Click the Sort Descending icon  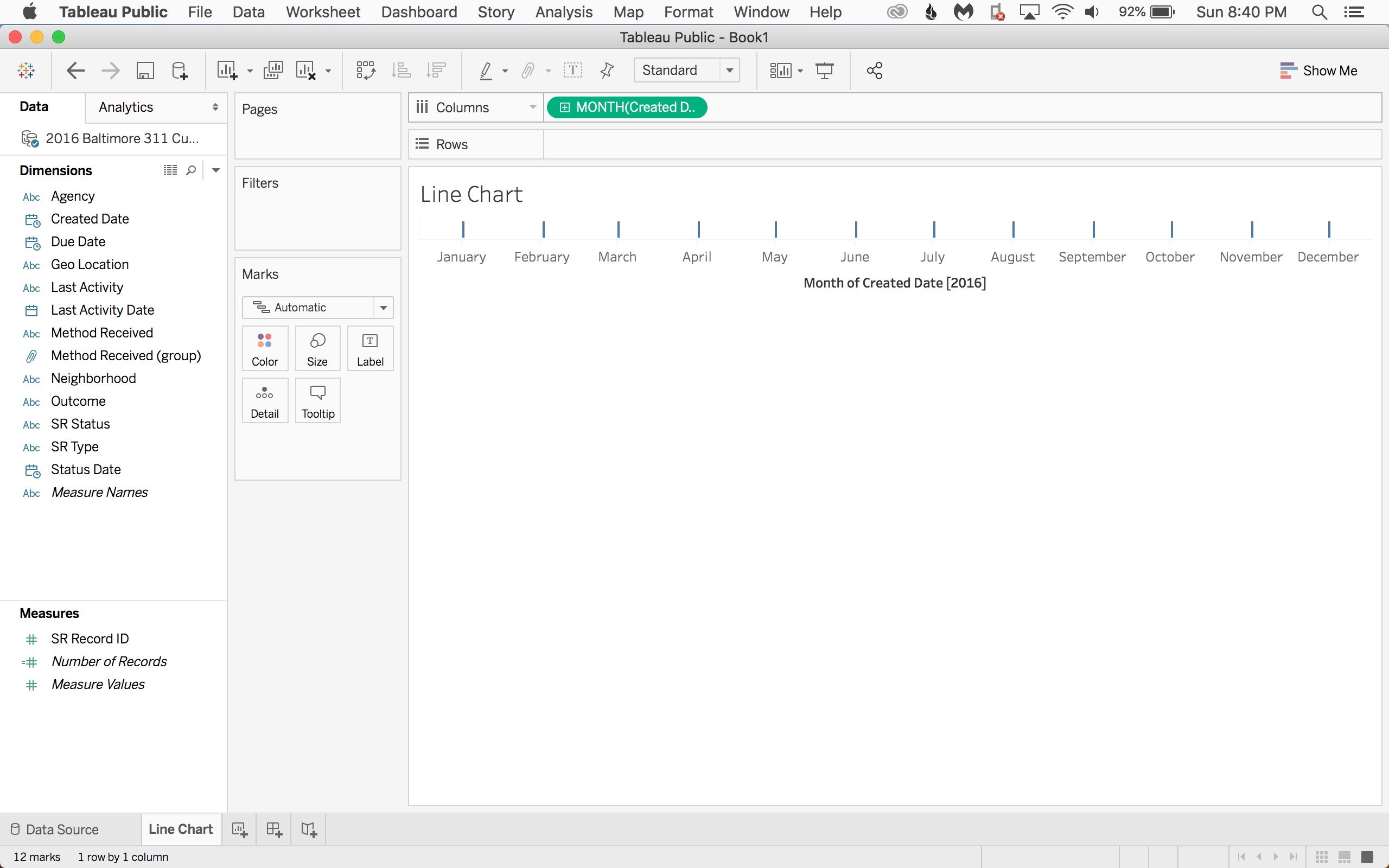pos(436,71)
